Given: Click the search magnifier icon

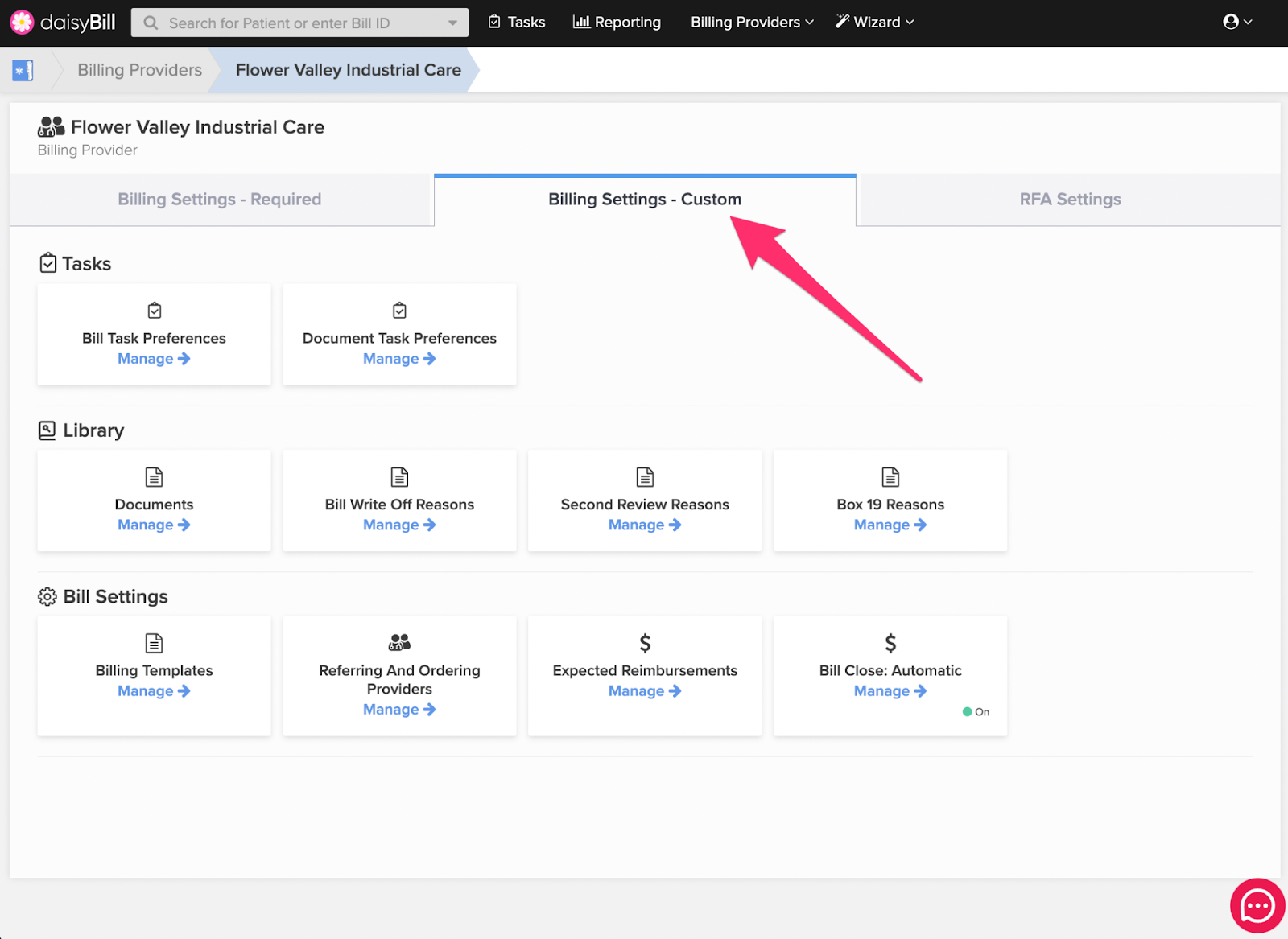Looking at the screenshot, I should point(151,23).
